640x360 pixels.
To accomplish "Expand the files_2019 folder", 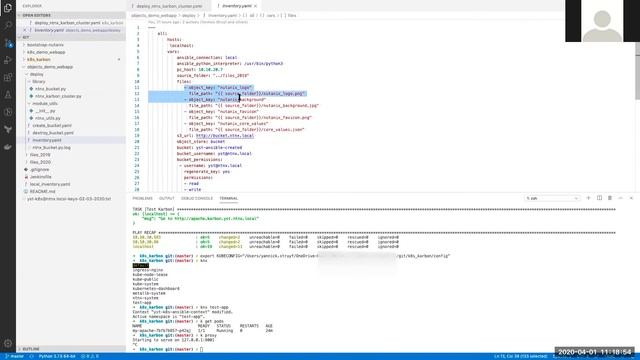I will [40, 155].
